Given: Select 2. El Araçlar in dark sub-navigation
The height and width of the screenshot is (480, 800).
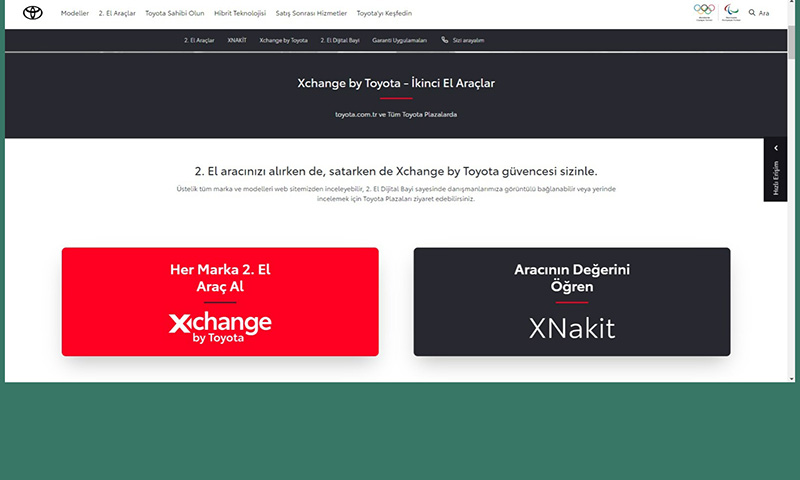Looking at the screenshot, I should [199, 40].
